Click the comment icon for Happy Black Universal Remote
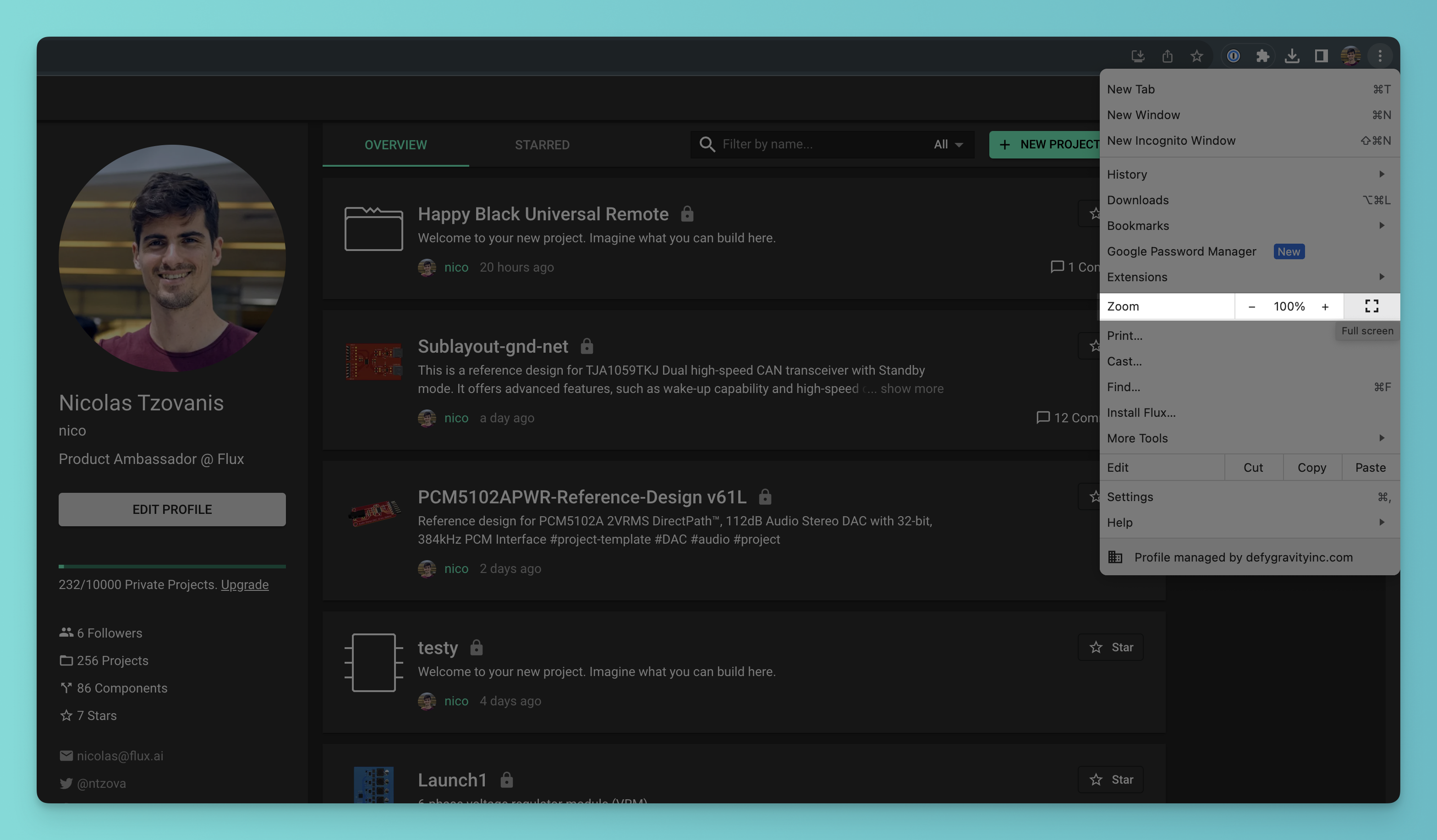The height and width of the screenshot is (840, 1437). click(x=1057, y=267)
